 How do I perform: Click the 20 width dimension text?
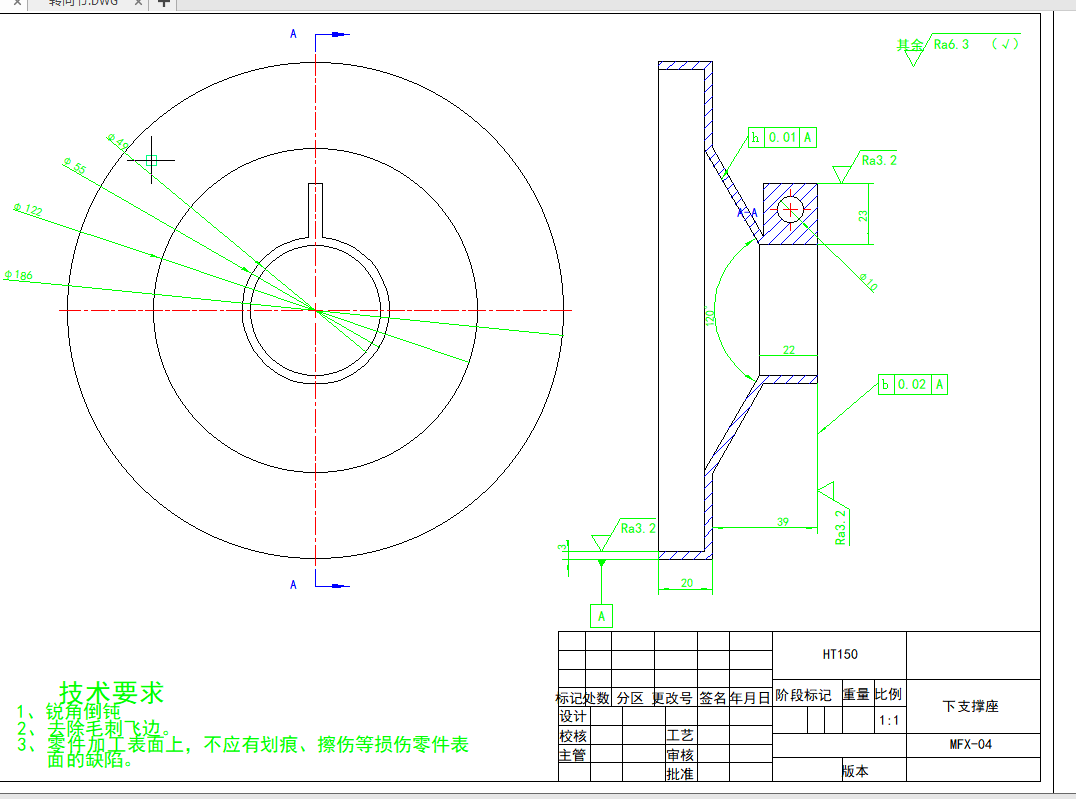pos(686,583)
